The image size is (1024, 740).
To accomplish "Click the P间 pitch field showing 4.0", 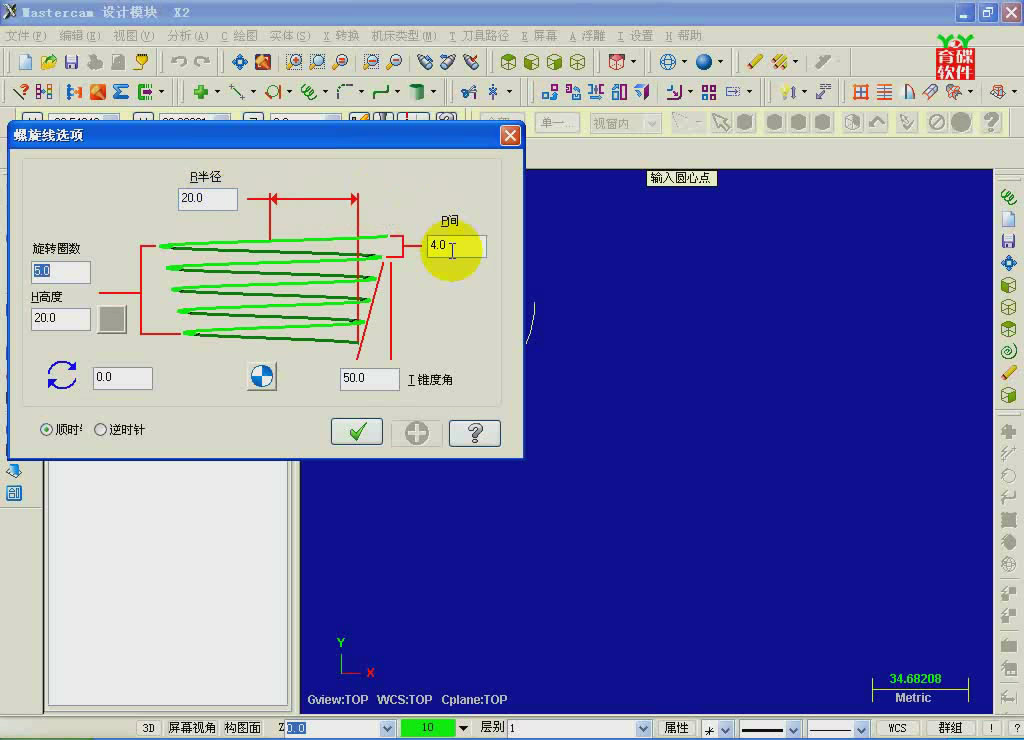I will point(456,246).
